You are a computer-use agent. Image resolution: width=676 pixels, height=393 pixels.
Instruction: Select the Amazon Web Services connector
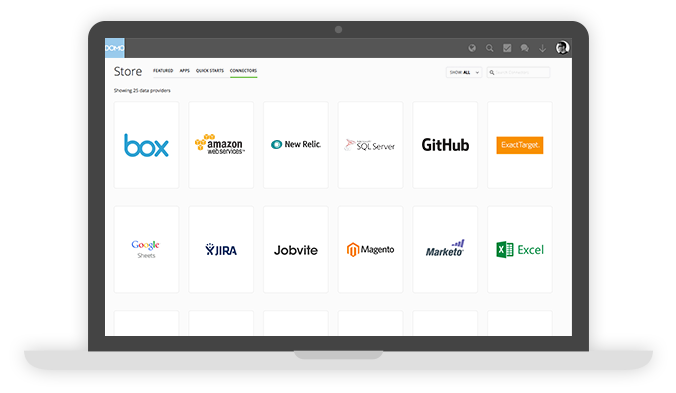point(221,145)
